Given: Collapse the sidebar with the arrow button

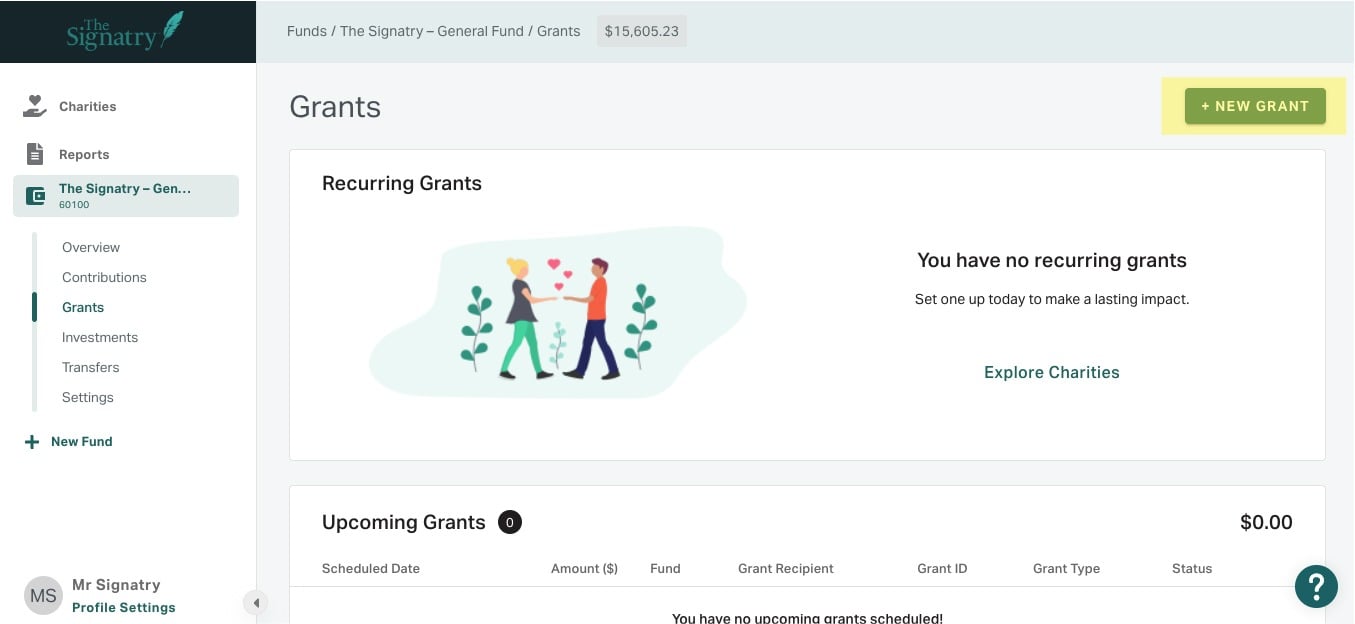Looking at the screenshot, I should 256,603.
